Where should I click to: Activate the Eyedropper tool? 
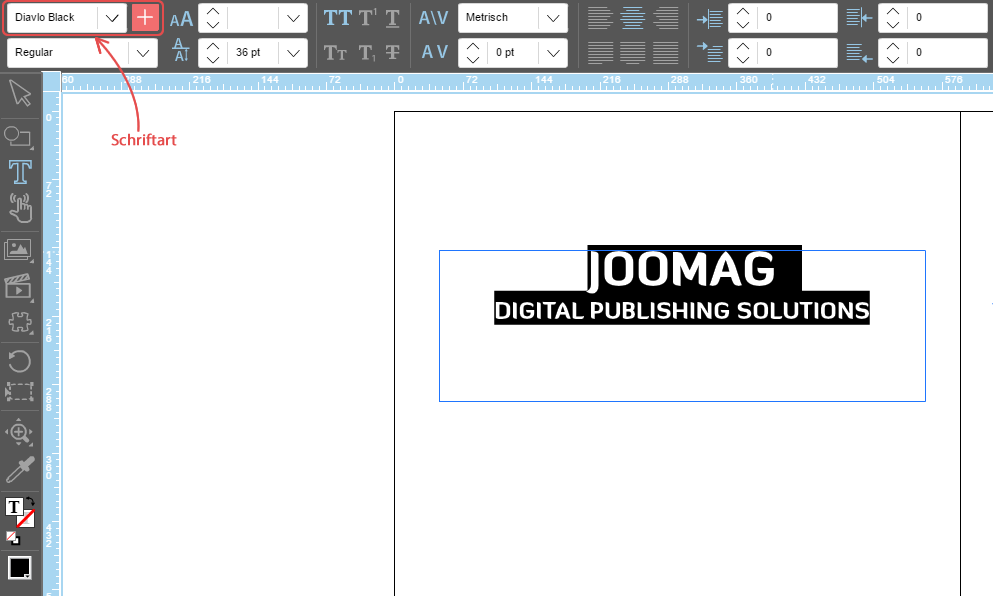click(x=19, y=470)
